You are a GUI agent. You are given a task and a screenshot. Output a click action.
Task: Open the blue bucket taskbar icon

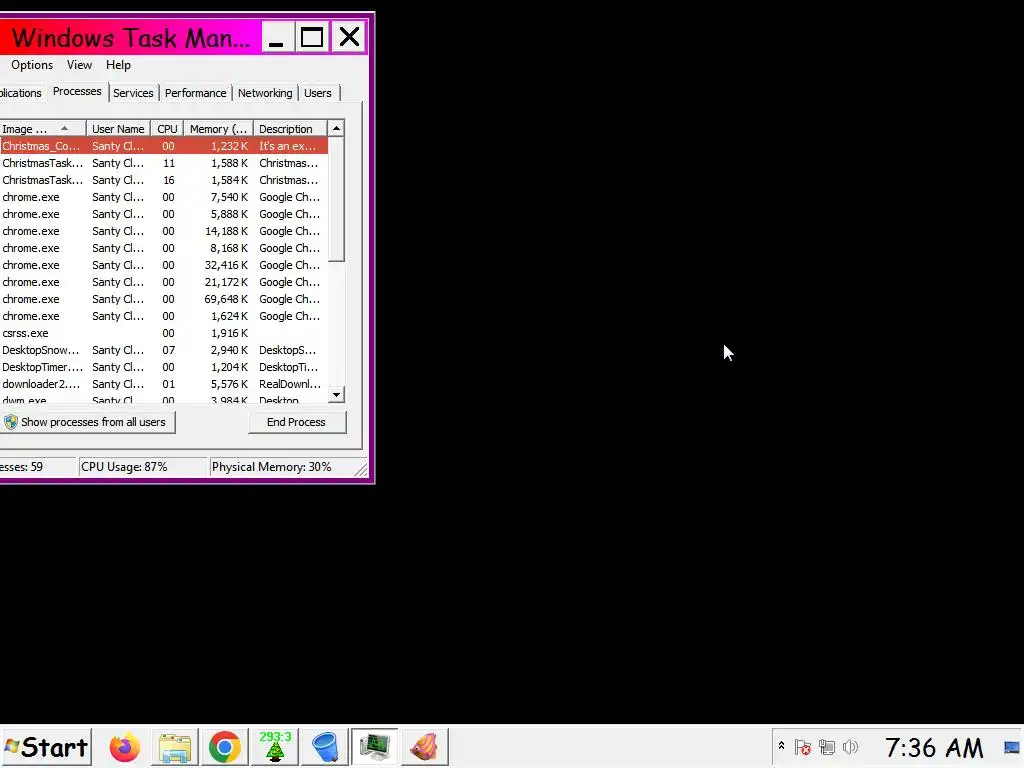coord(325,747)
